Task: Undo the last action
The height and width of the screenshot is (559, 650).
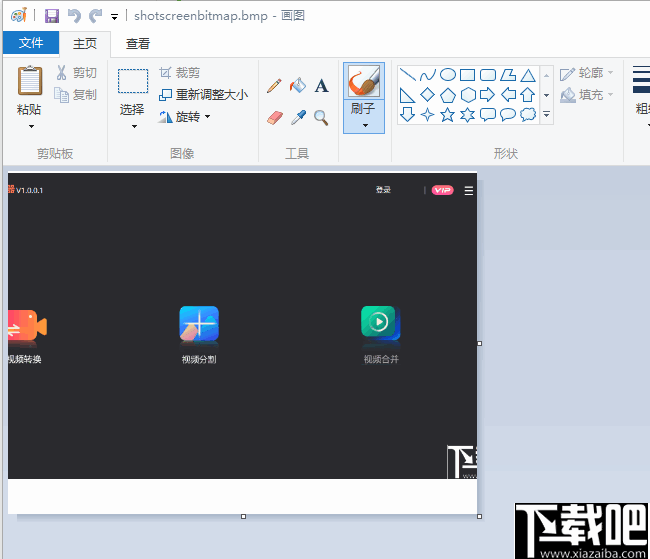Action: tap(74, 16)
